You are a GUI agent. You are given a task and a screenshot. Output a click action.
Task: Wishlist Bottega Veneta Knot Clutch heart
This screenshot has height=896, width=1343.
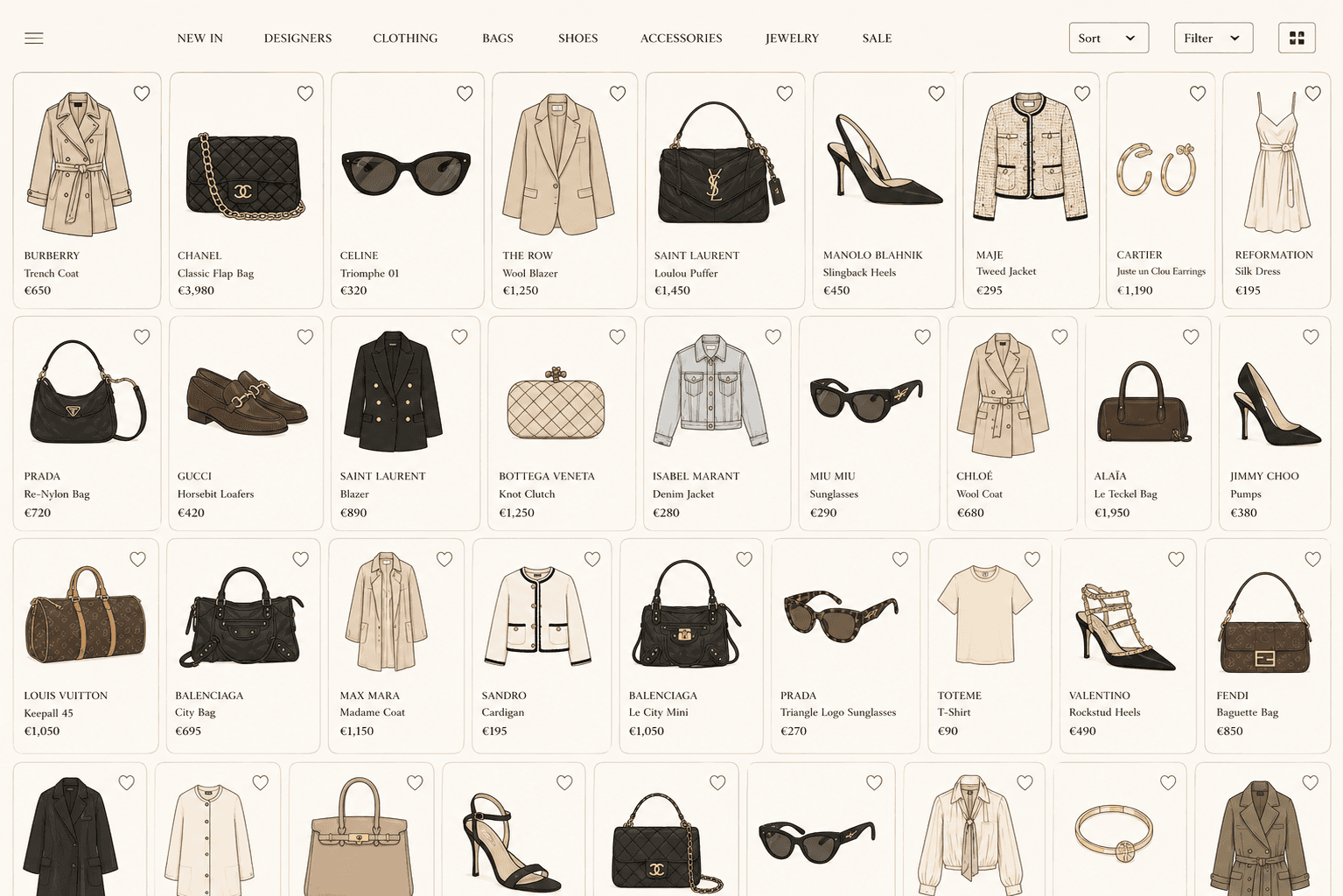[617, 337]
